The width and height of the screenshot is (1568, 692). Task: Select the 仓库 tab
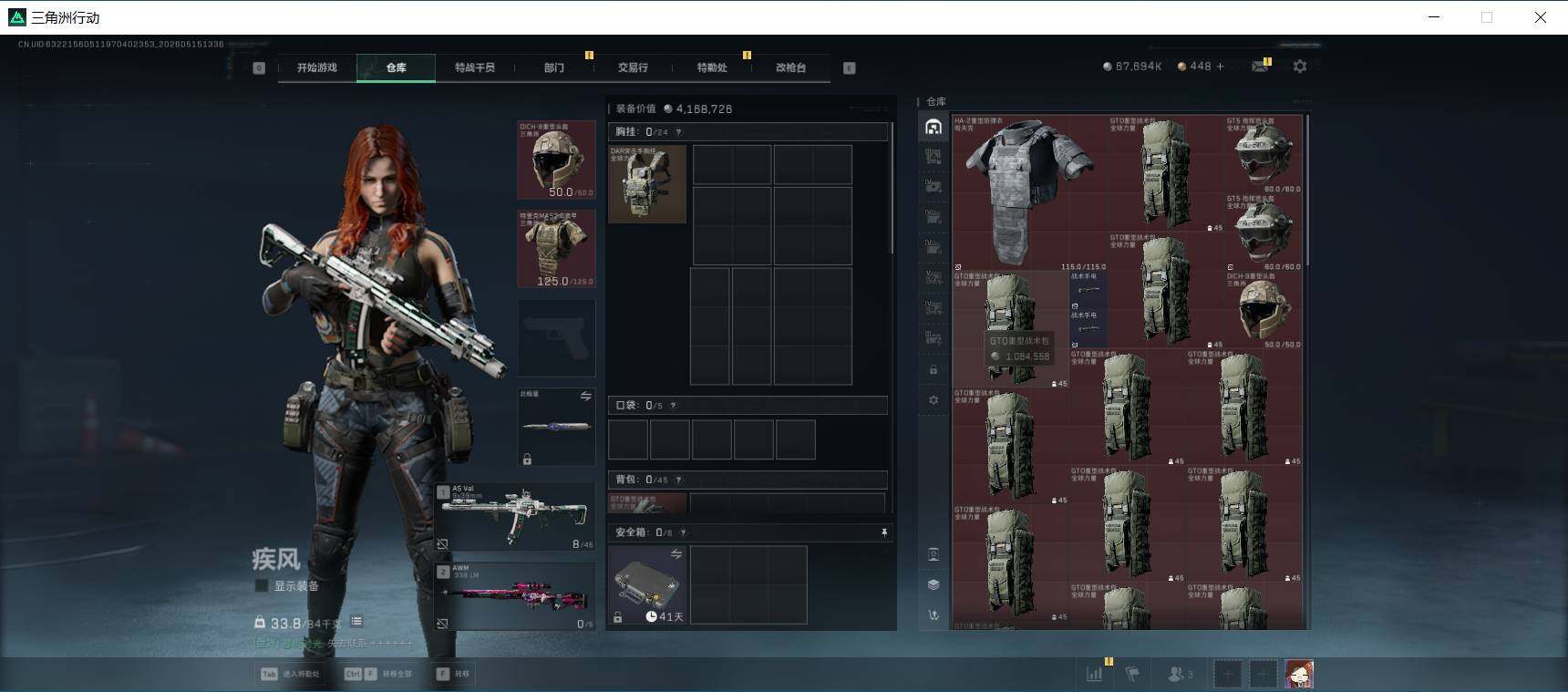396,67
